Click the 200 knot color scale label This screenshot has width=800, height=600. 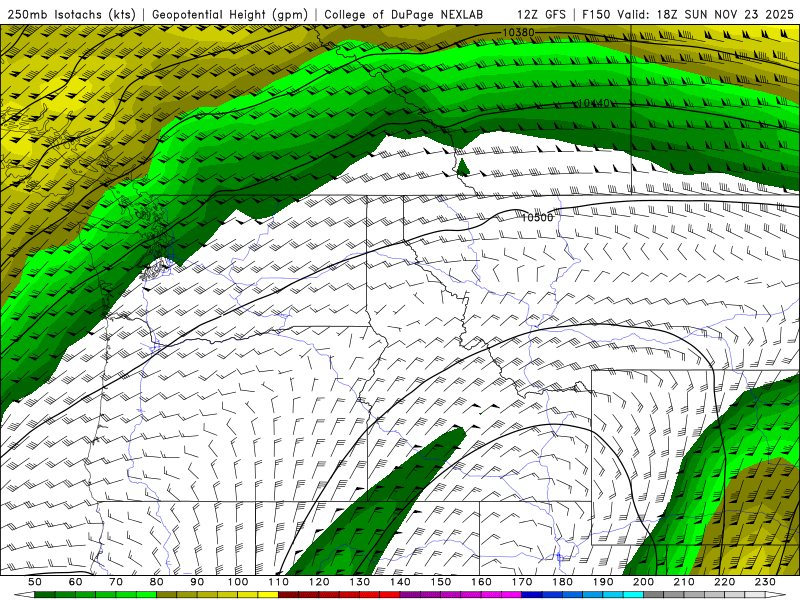coord(643,582)
